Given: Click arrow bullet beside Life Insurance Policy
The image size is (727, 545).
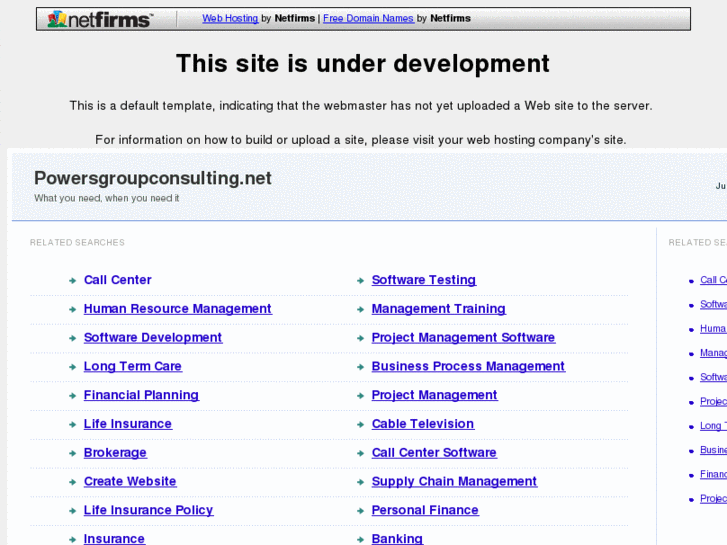Looking at the screenshot, I should click(x=72, y=511).
